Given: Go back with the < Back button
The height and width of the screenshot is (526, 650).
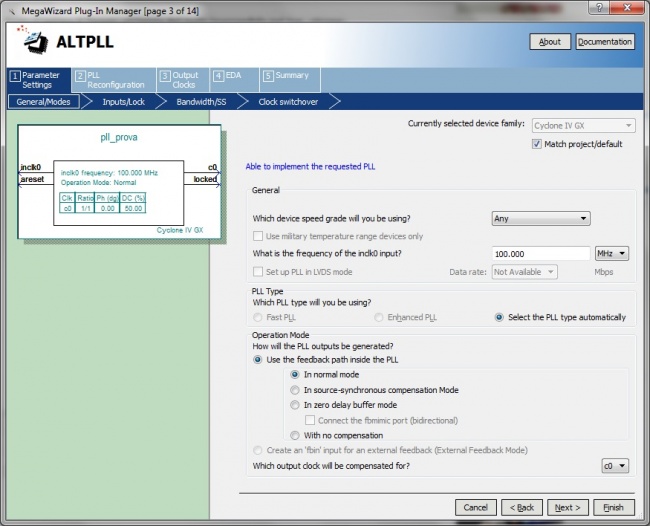Looking at the screenshot, I should (522, 507).
